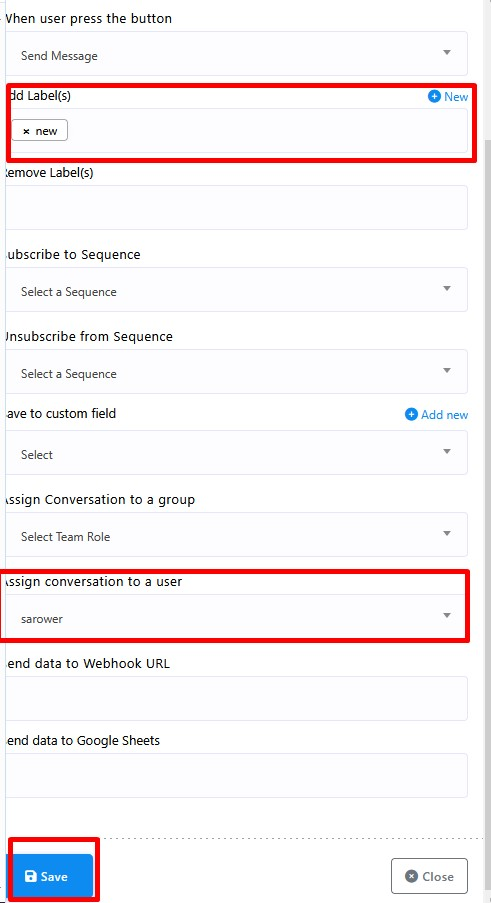Viewport: 491px width, 903px height.
Task: Open the Select Team Role dropdown
Action: (237, 534)
